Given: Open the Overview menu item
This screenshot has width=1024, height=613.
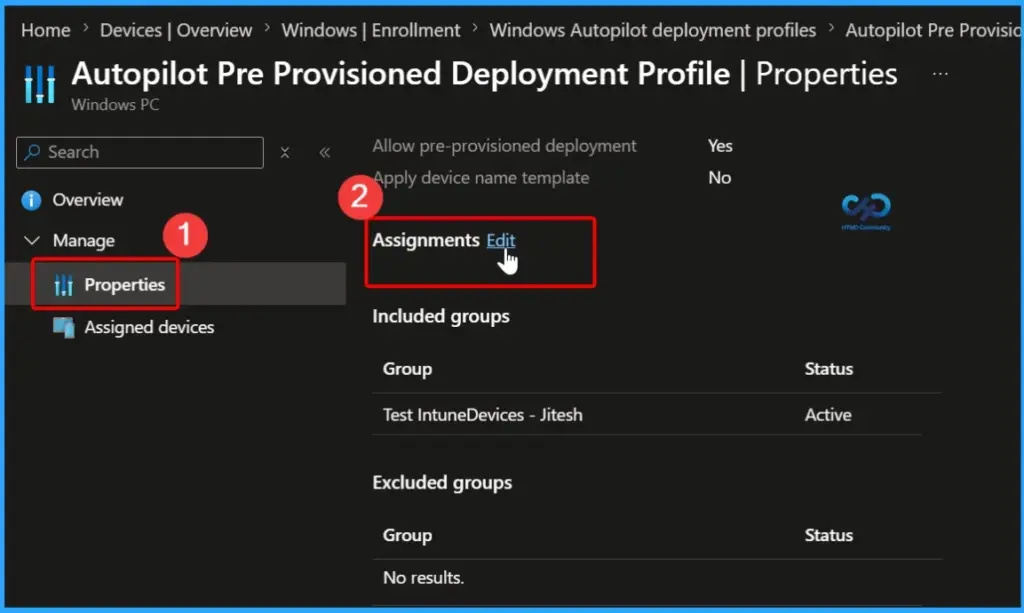Looking at the screenshot, I should tap(88, 200).
